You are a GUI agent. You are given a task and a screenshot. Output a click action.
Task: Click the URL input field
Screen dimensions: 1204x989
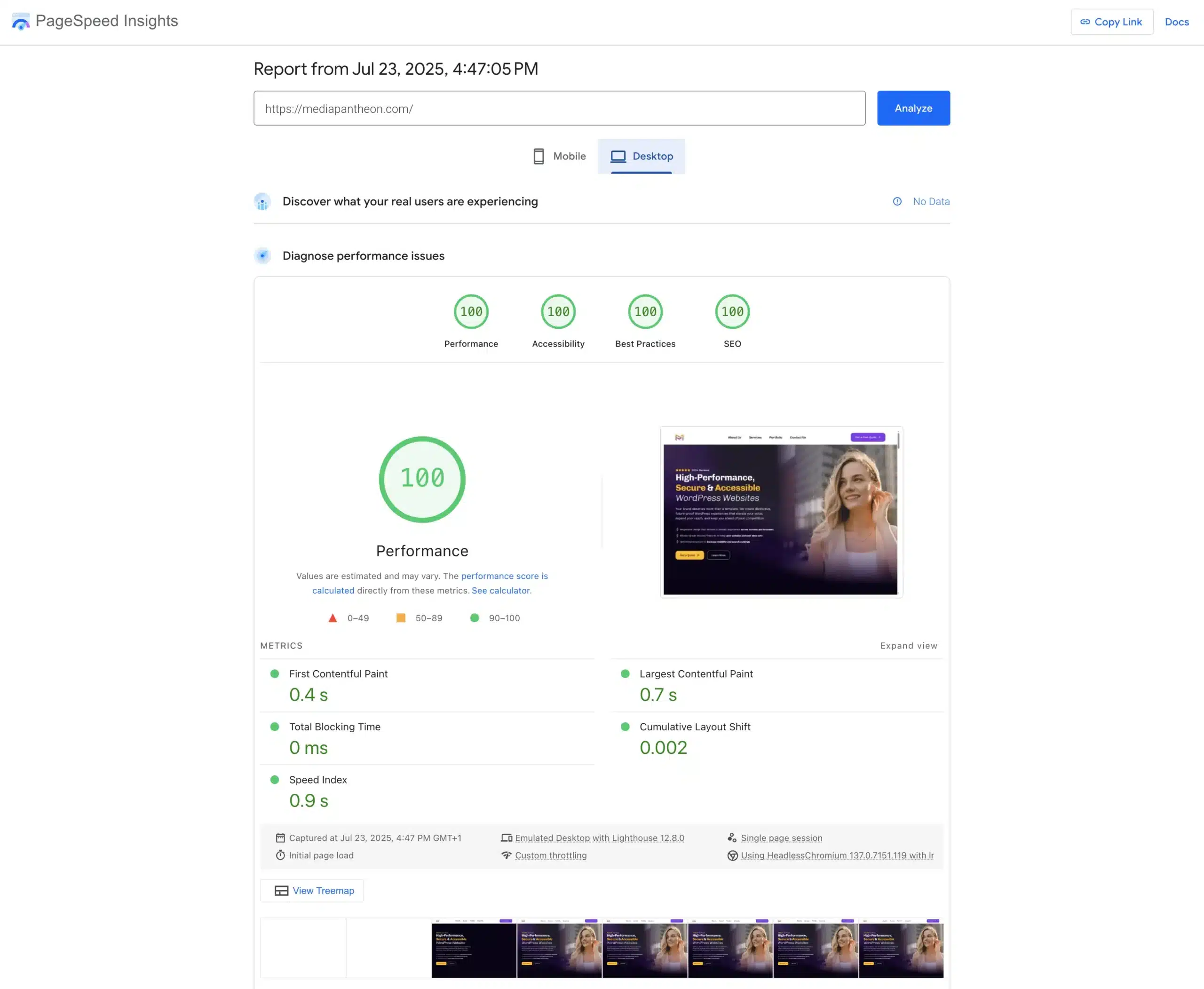point(560,108)
